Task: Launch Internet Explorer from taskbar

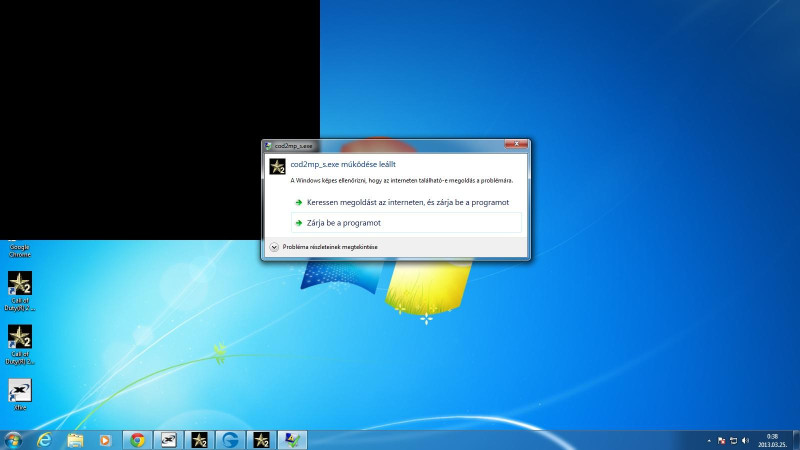Action: (45, 440)
